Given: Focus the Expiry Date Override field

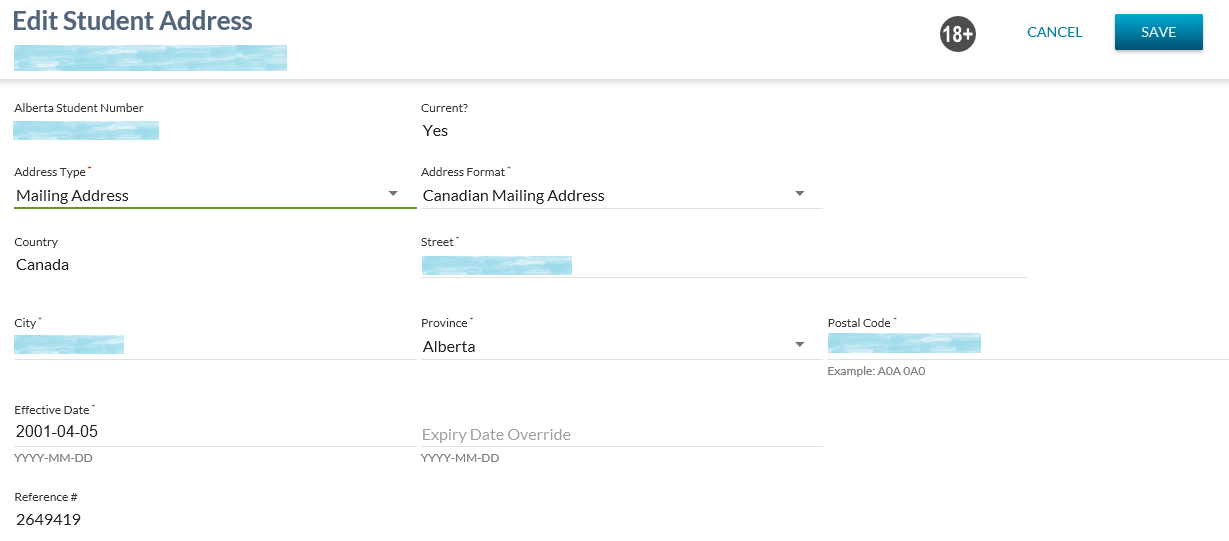Looking at the screenshot, I should (x=620, y=434).
